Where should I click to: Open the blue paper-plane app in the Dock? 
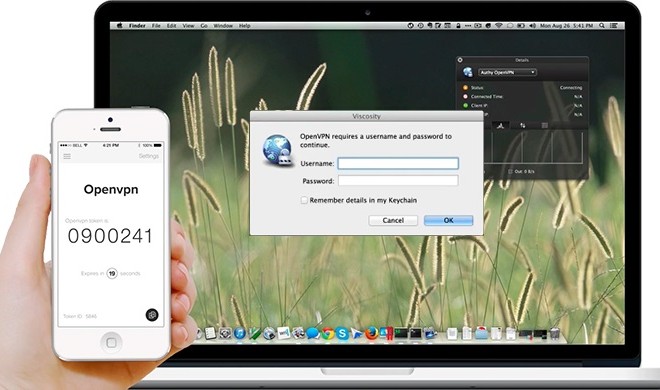point(357,334)
